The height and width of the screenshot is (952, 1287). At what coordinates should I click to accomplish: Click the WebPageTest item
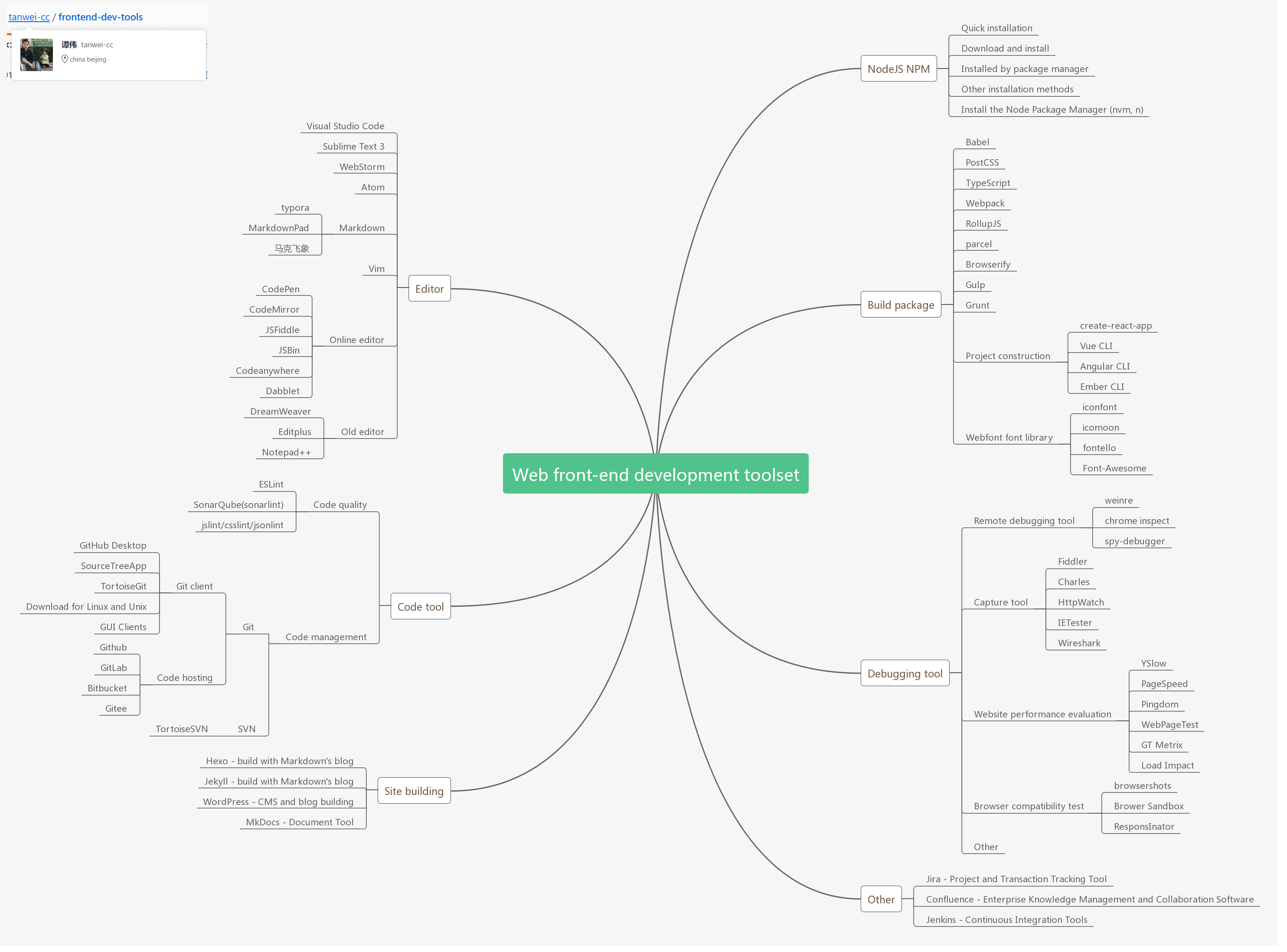click(x=1177, y=729)
